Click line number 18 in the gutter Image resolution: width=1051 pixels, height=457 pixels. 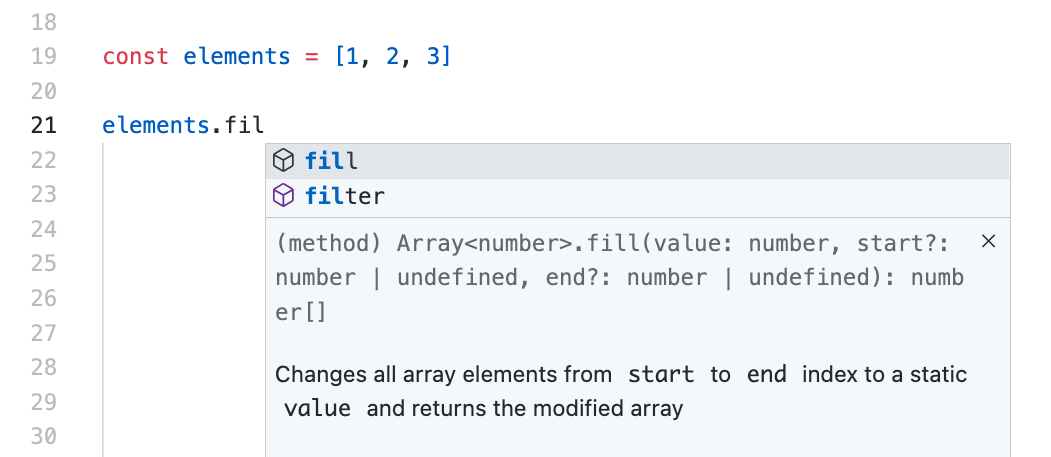(x=44, y=22)
